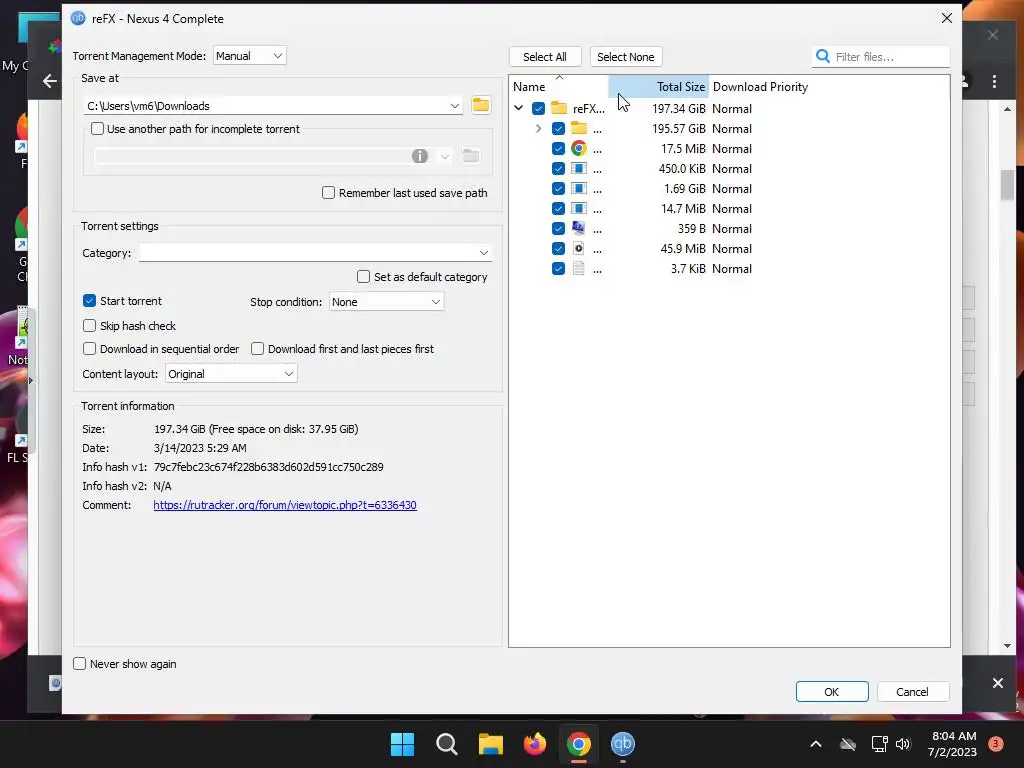Open Torrent Management Mode dropdown
The height and width of the screenshot is (768, 1024).
[249, 56]
